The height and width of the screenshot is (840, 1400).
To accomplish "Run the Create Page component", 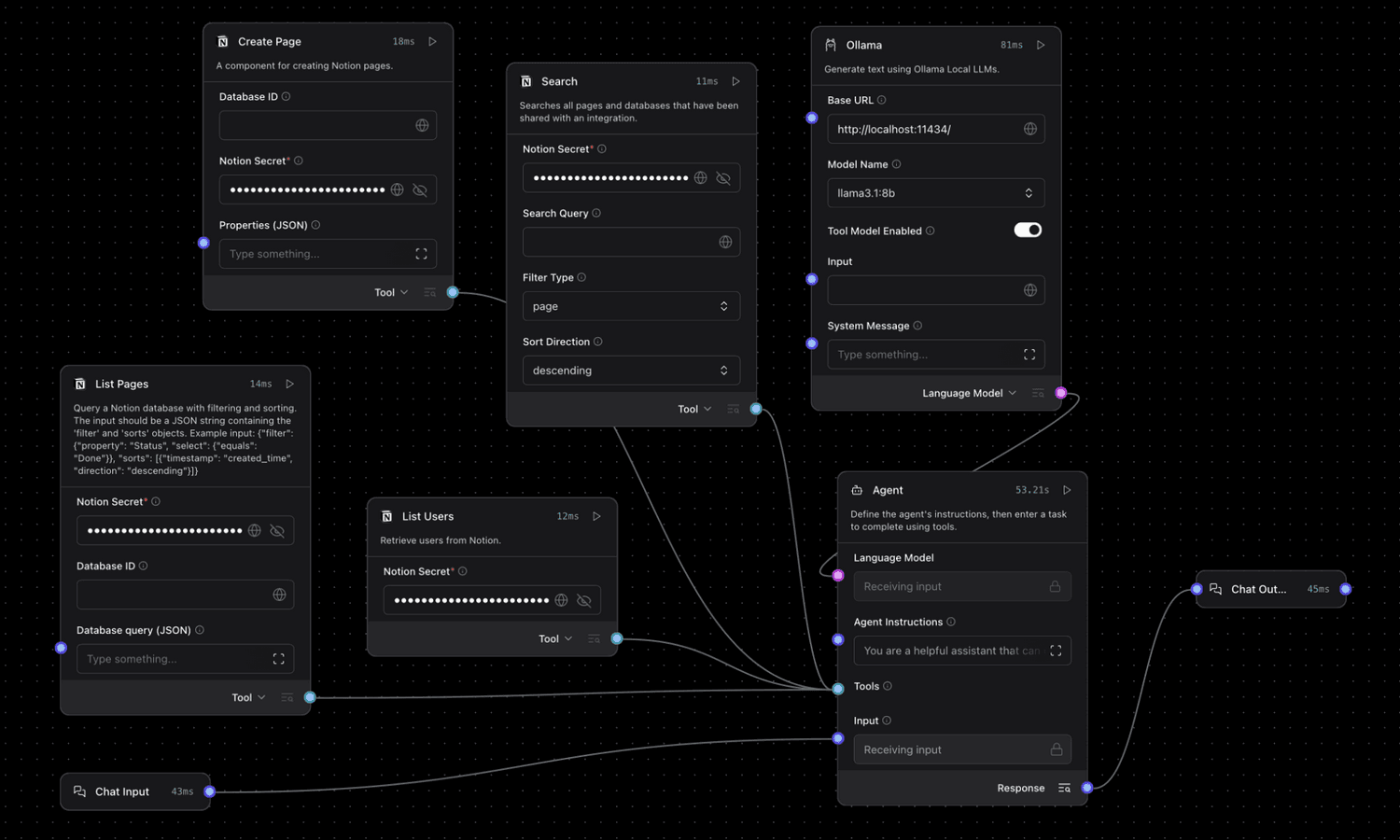I will 433,42.
